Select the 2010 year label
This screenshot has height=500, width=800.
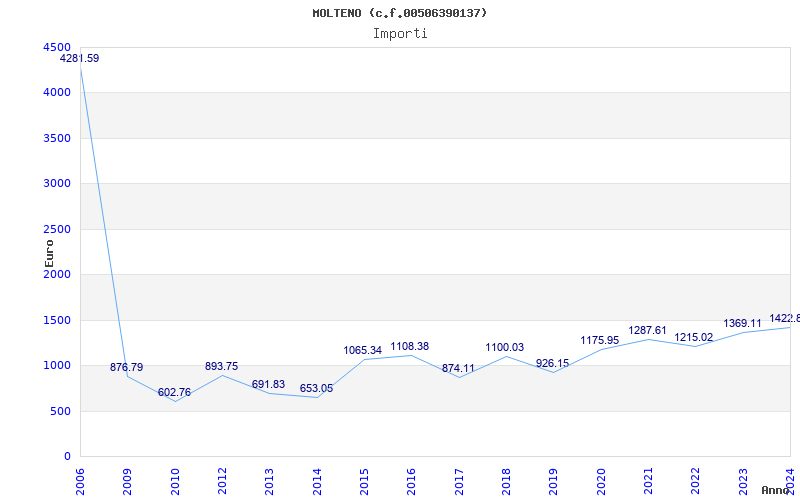tap(175, 481)
